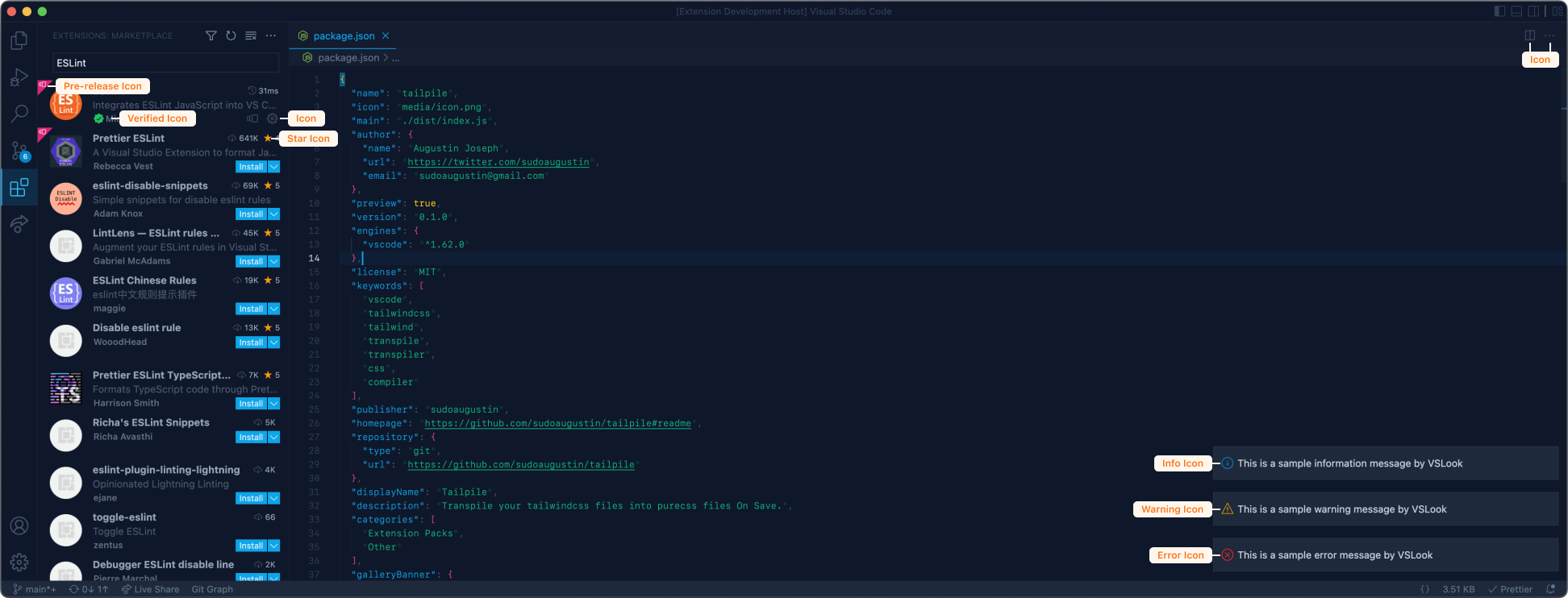The height and width of the screenshot is (598, 1568).
Task: Select the Extensions view icon
Action: [19, 188]
